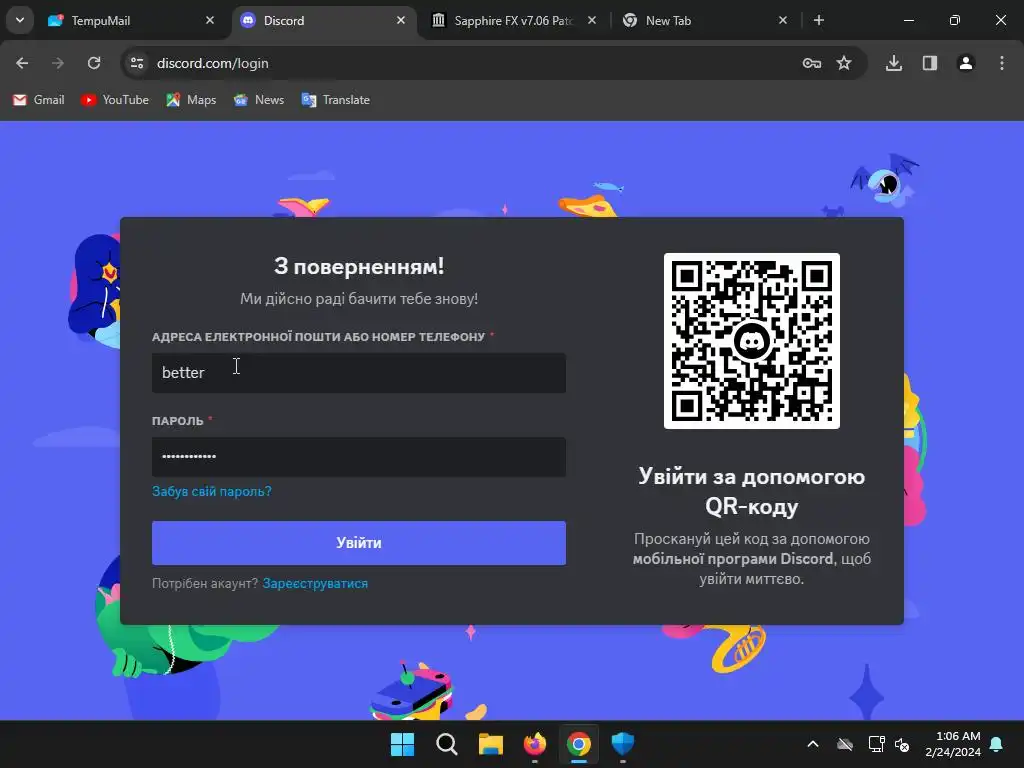Select the Discord tab
Screen dimensions: 1024x768
[x=323, y=21]
